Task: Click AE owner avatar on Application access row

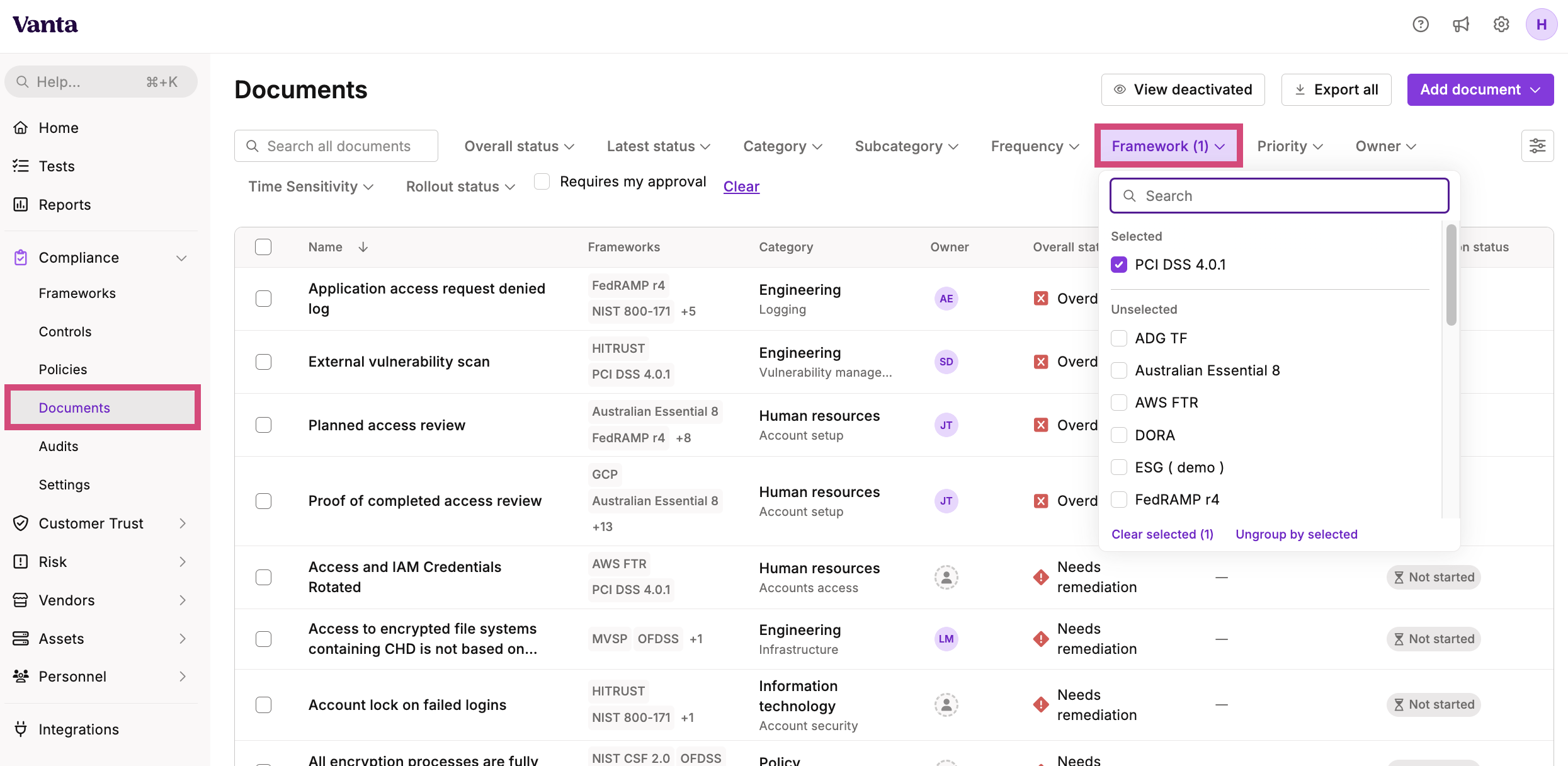Action: pyautogui.click(x=946, y=299)
